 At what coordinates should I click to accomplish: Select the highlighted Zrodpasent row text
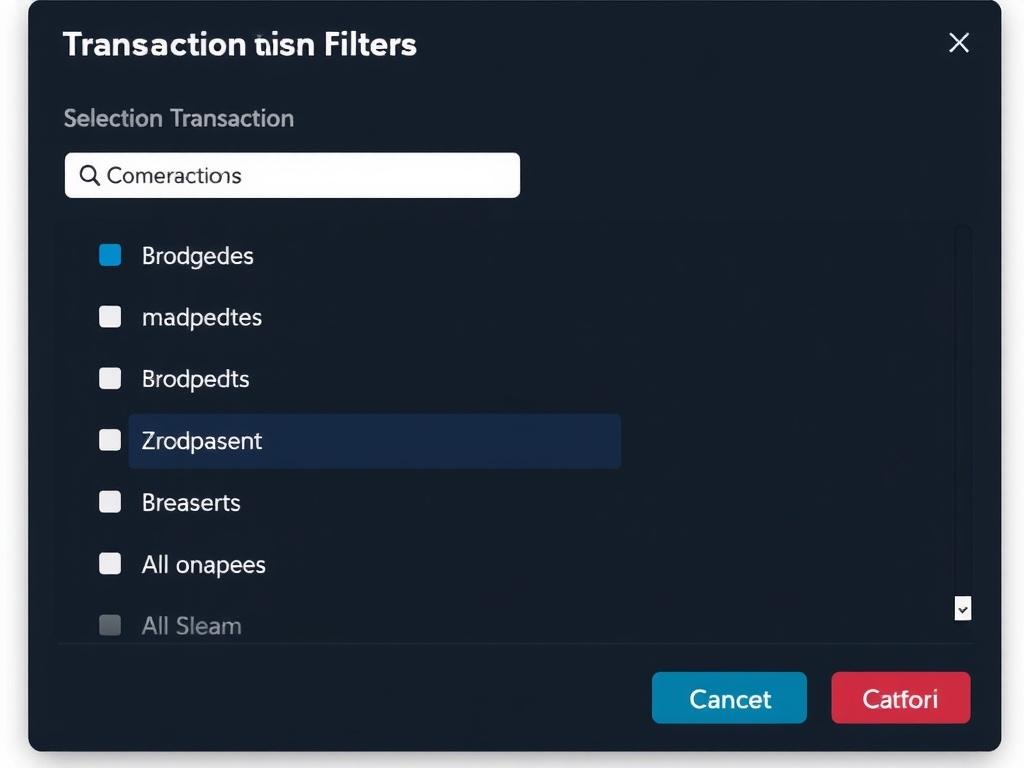tap(202, 441)
